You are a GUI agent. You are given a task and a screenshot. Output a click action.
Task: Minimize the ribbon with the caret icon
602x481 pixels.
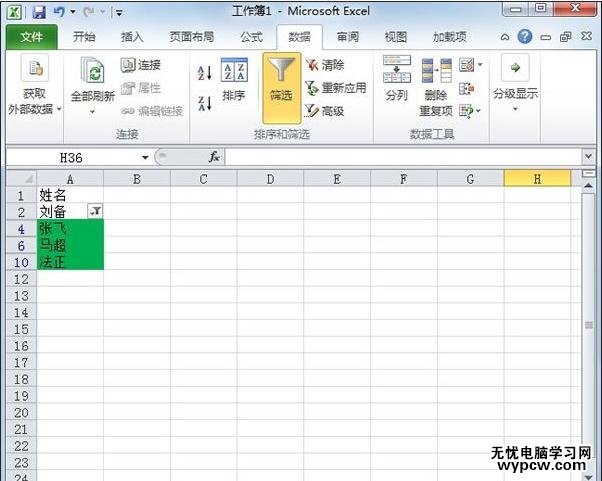505,37
